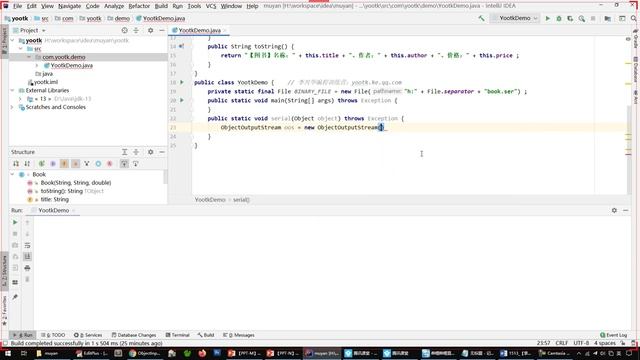Screen dimensions: 640x360
Task: Open the Event Log button
Action: coord(614,335)
